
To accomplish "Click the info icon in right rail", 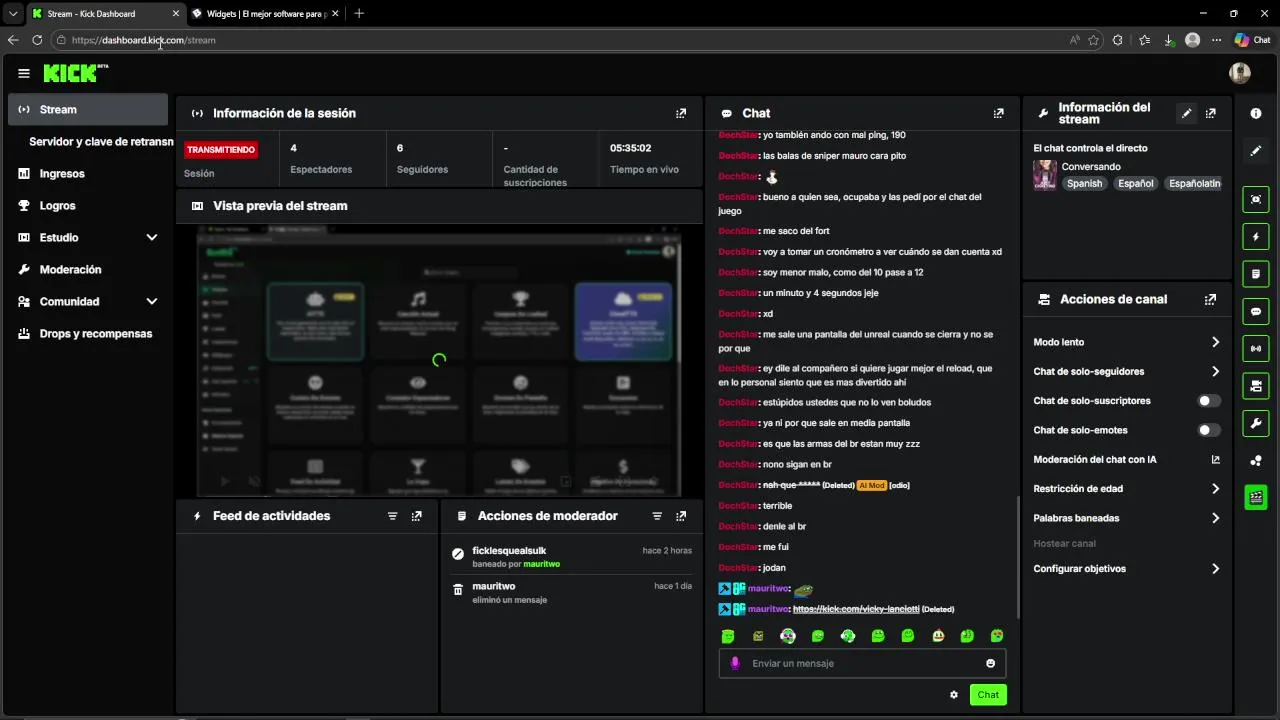I will click(x=1256, y=114).
